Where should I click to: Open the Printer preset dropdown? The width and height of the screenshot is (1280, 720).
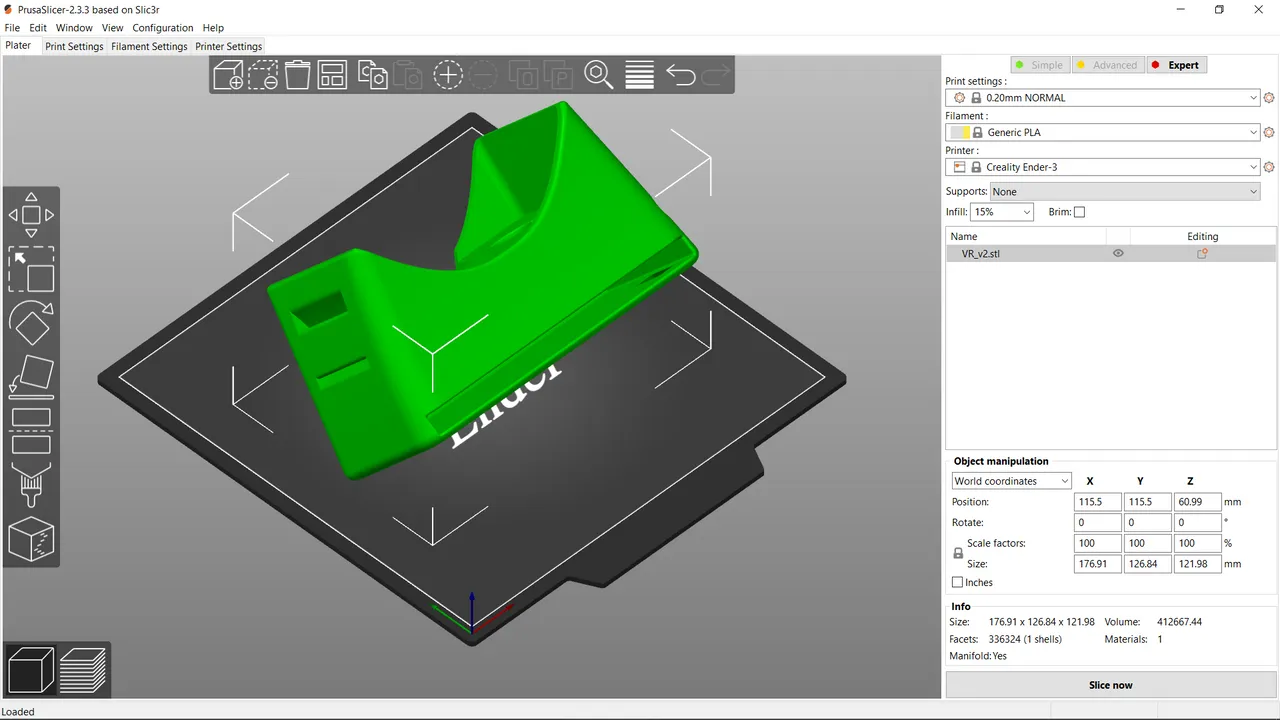pos(1103,167)
